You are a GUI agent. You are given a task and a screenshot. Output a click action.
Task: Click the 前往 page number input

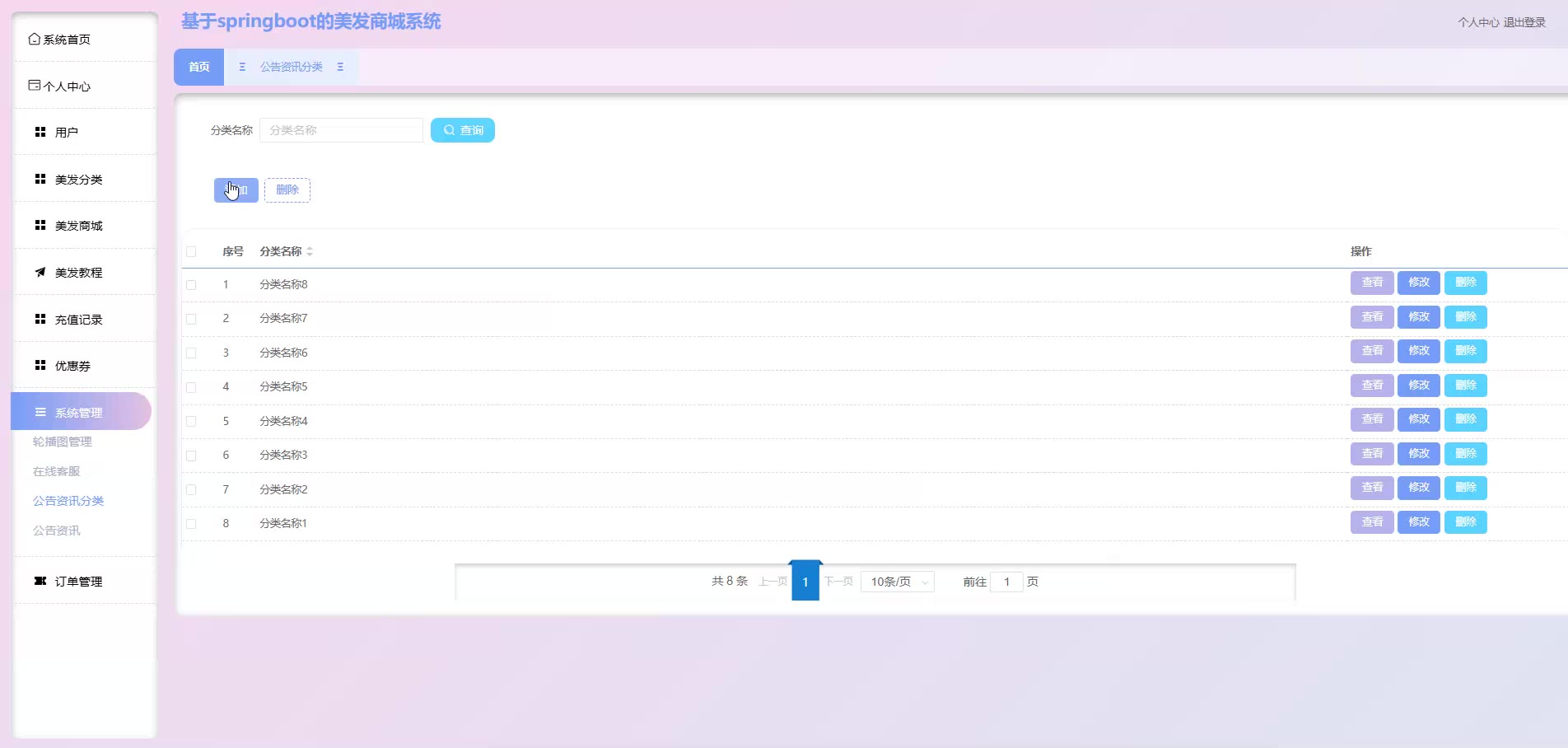tap(1006, 582)
